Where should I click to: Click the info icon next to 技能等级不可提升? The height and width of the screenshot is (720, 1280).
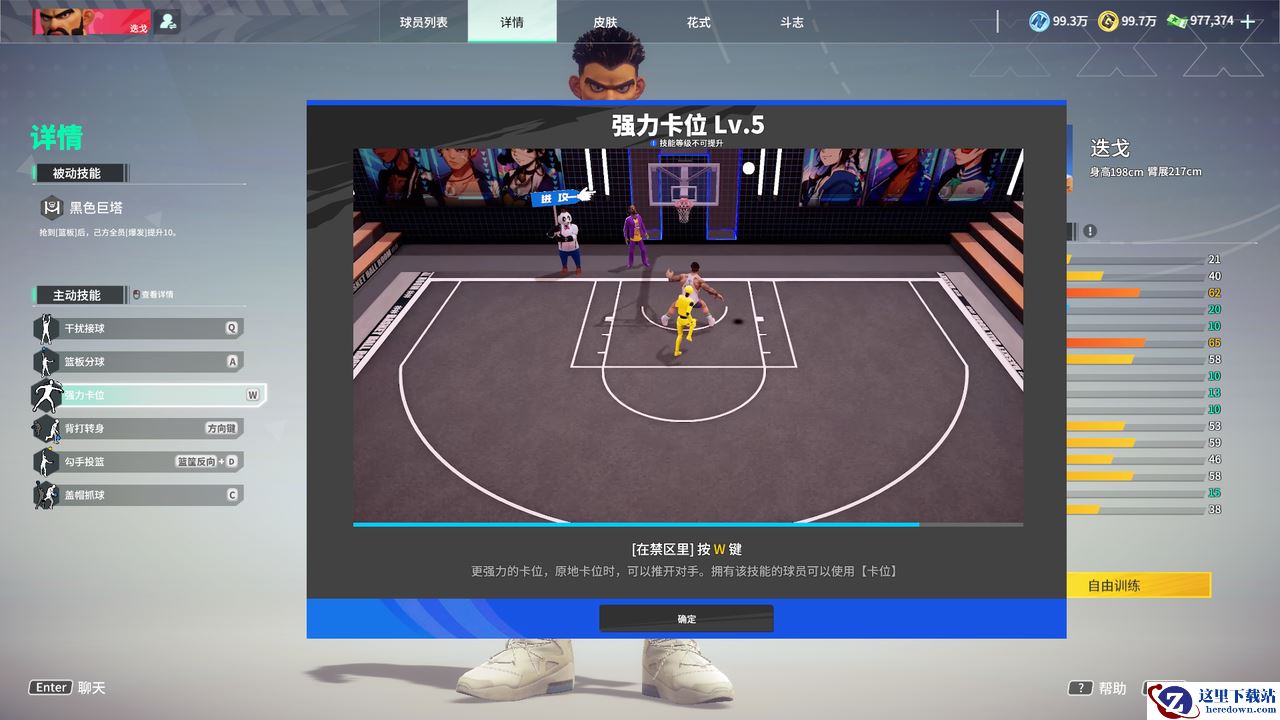click(x=653, y=143)
